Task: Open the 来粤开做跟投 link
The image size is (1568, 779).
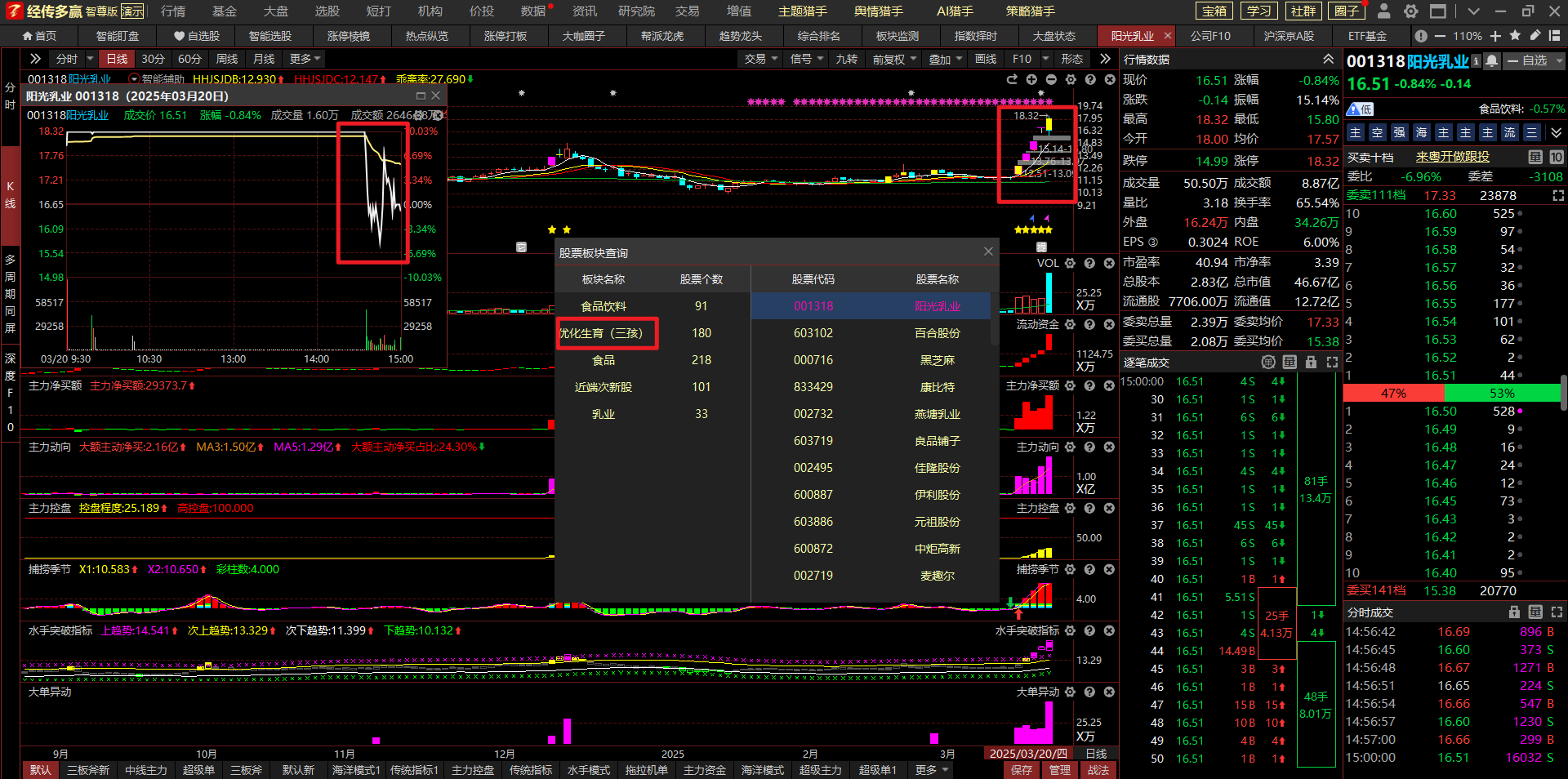Action: coord(1452,157)
